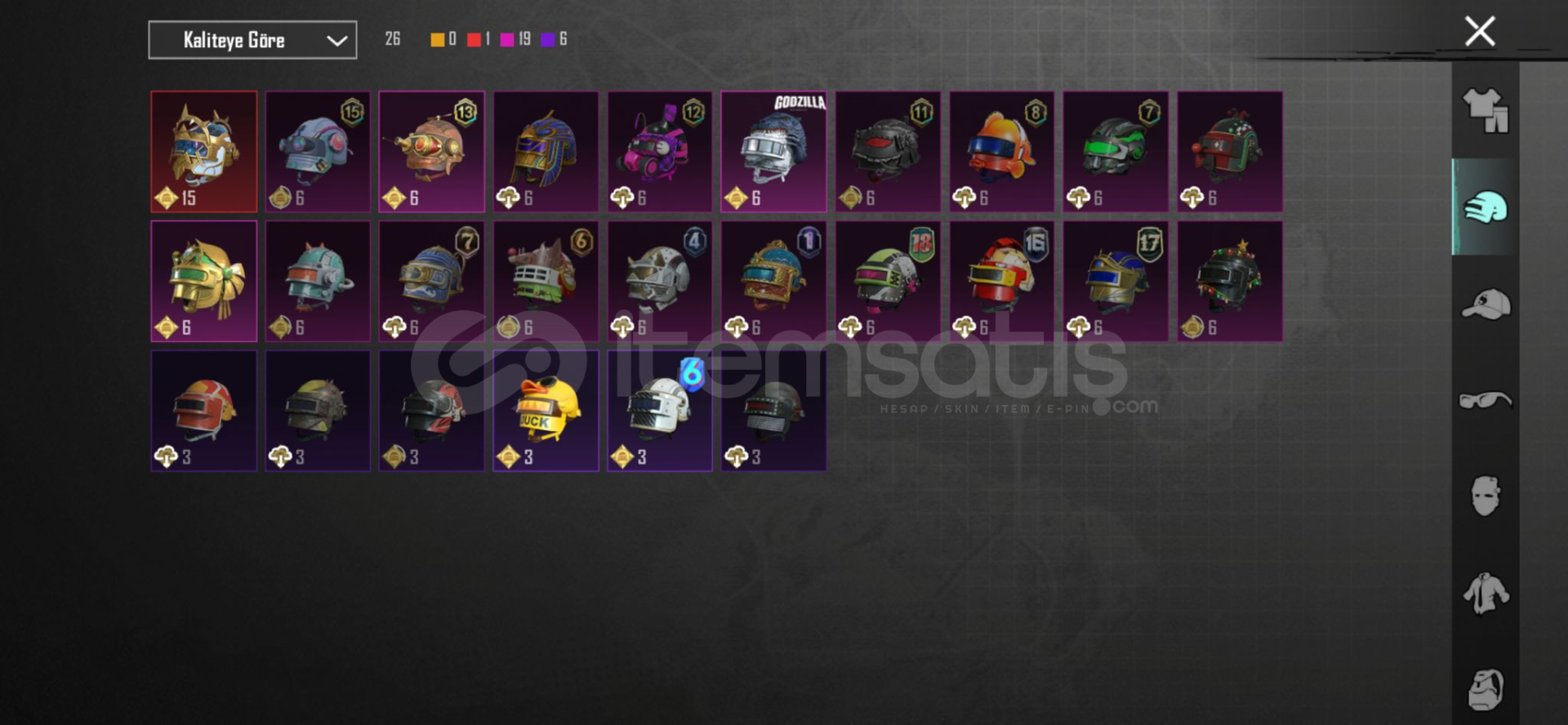Open the Kaliteye Göre sort dropdown

(x=252, y=40)
